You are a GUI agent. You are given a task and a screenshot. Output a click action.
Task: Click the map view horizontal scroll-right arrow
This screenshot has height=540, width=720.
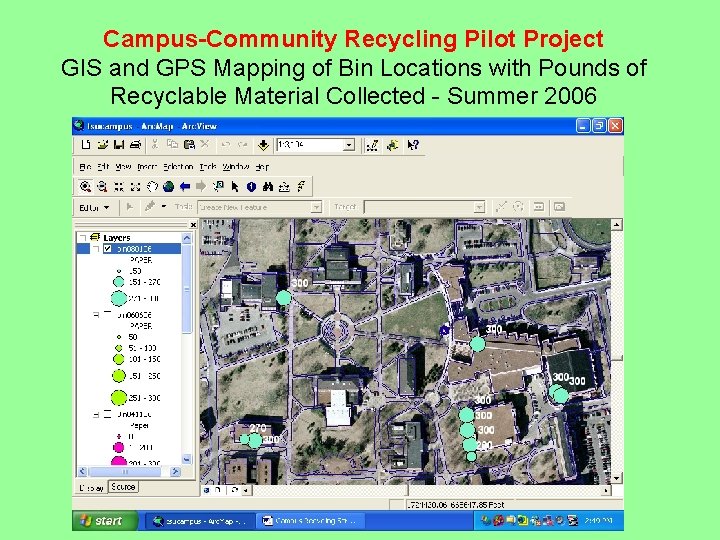606,490
